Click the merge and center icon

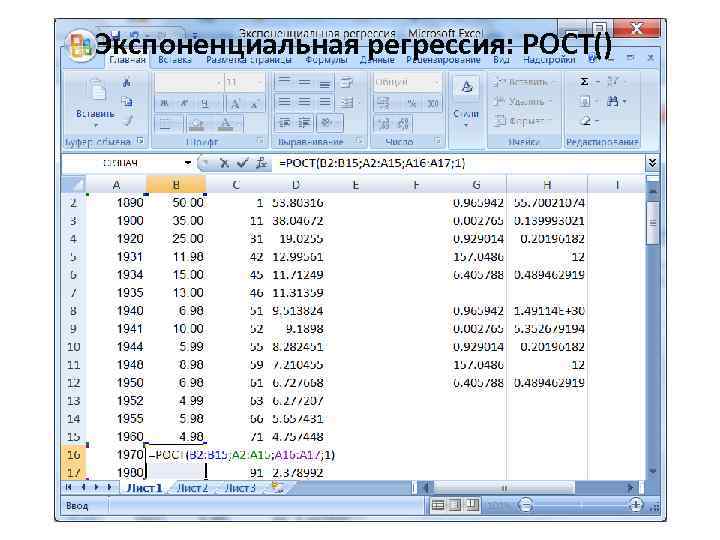point(348,102)
